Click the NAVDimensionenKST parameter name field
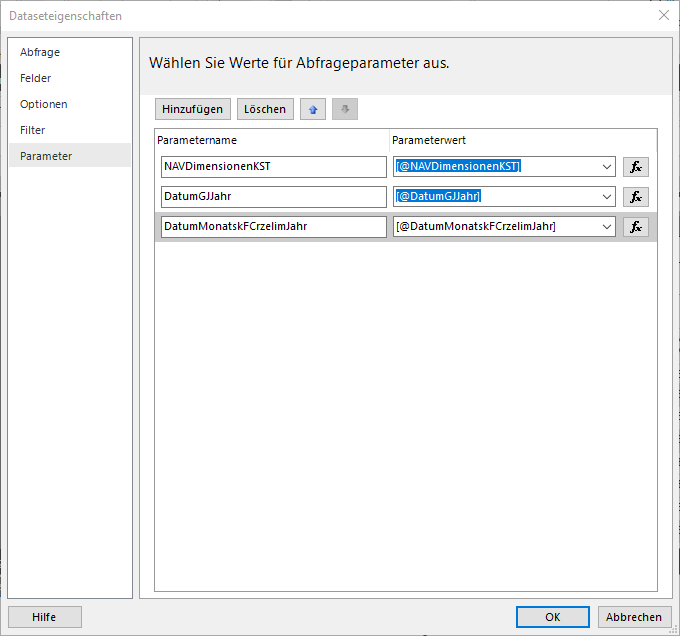This screenshot has width=680, height=636. pos(274,167)
